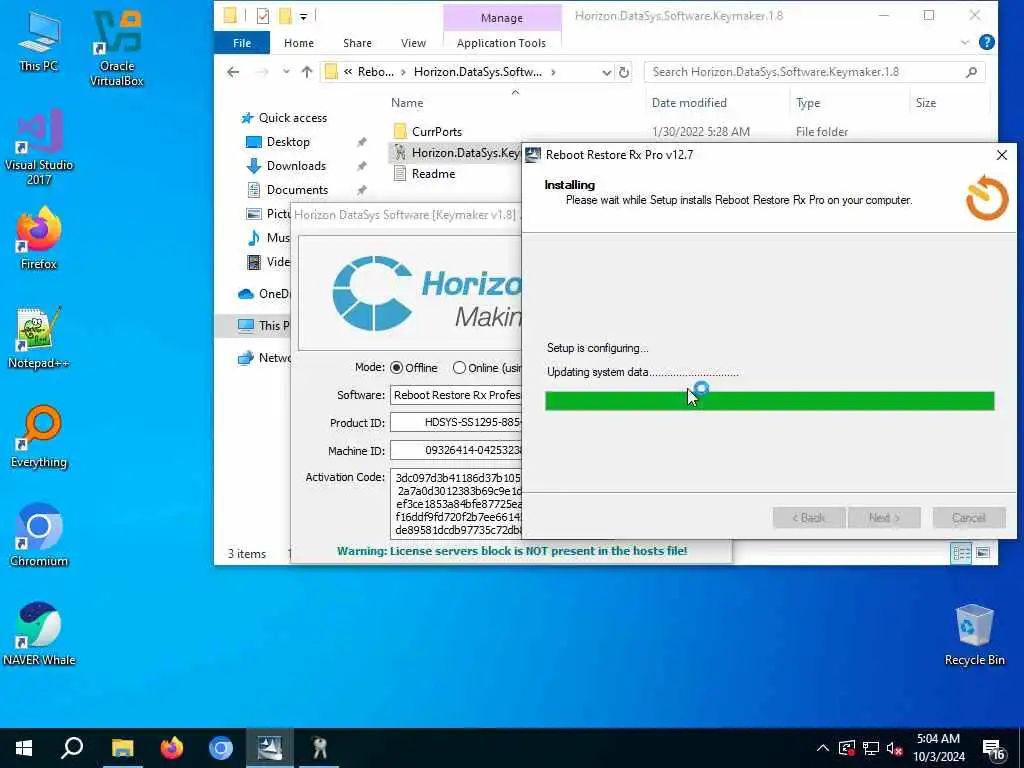Expand the Explorer ribbon chevron

tap(965, 42)
